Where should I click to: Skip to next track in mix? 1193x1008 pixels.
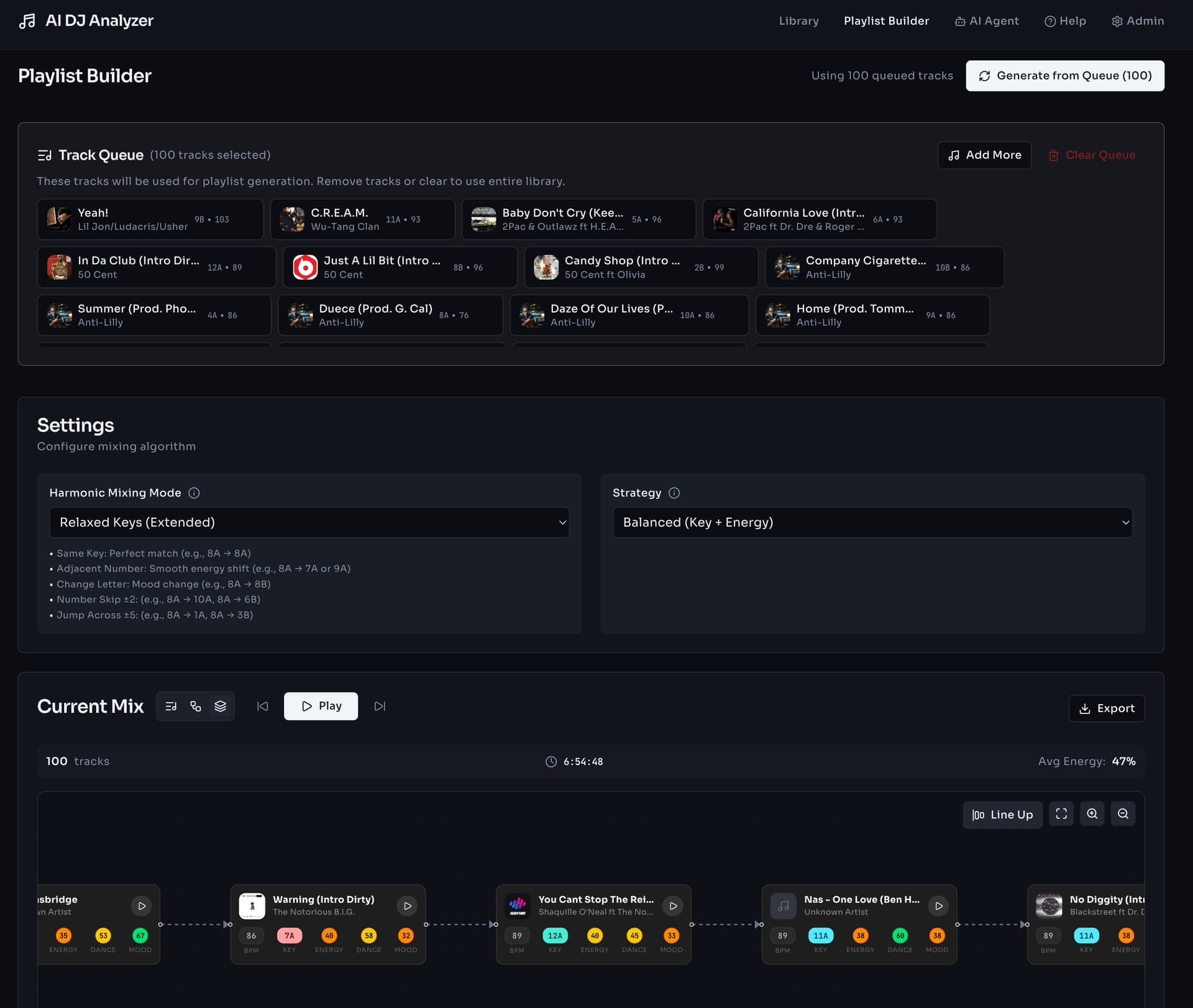coord(380,706)
